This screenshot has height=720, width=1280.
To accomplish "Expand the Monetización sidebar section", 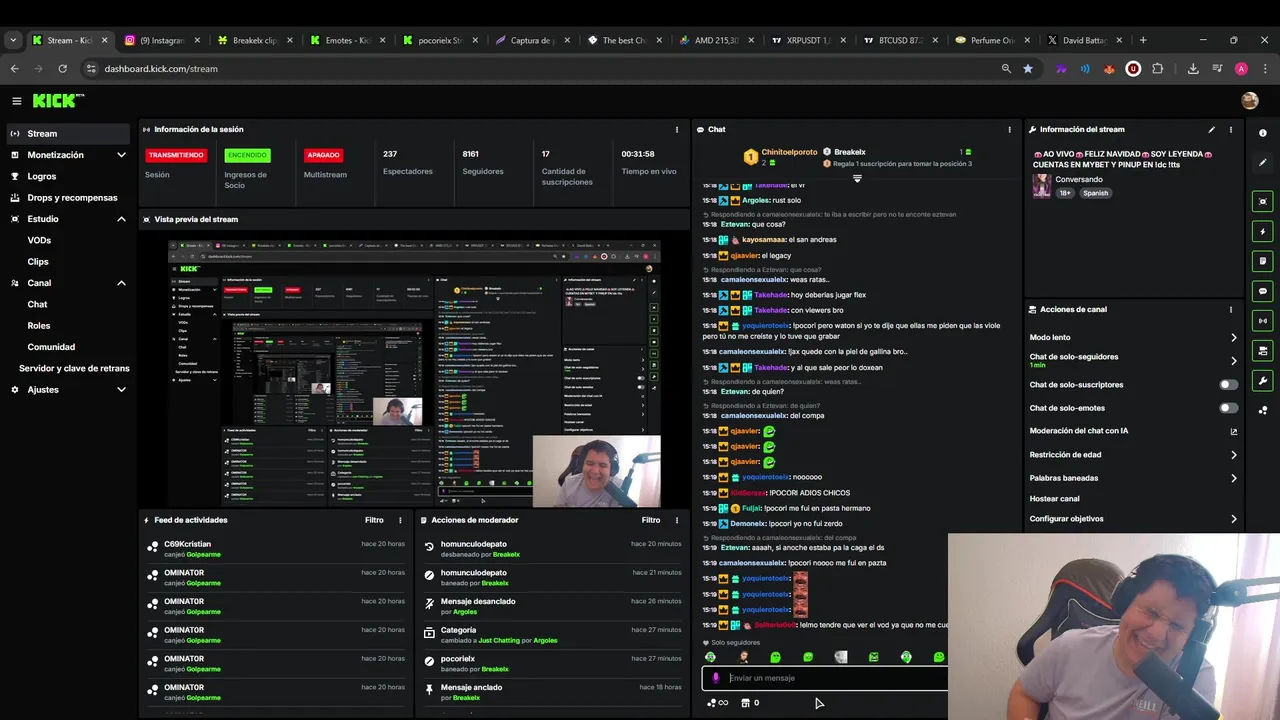I will 121,155.
